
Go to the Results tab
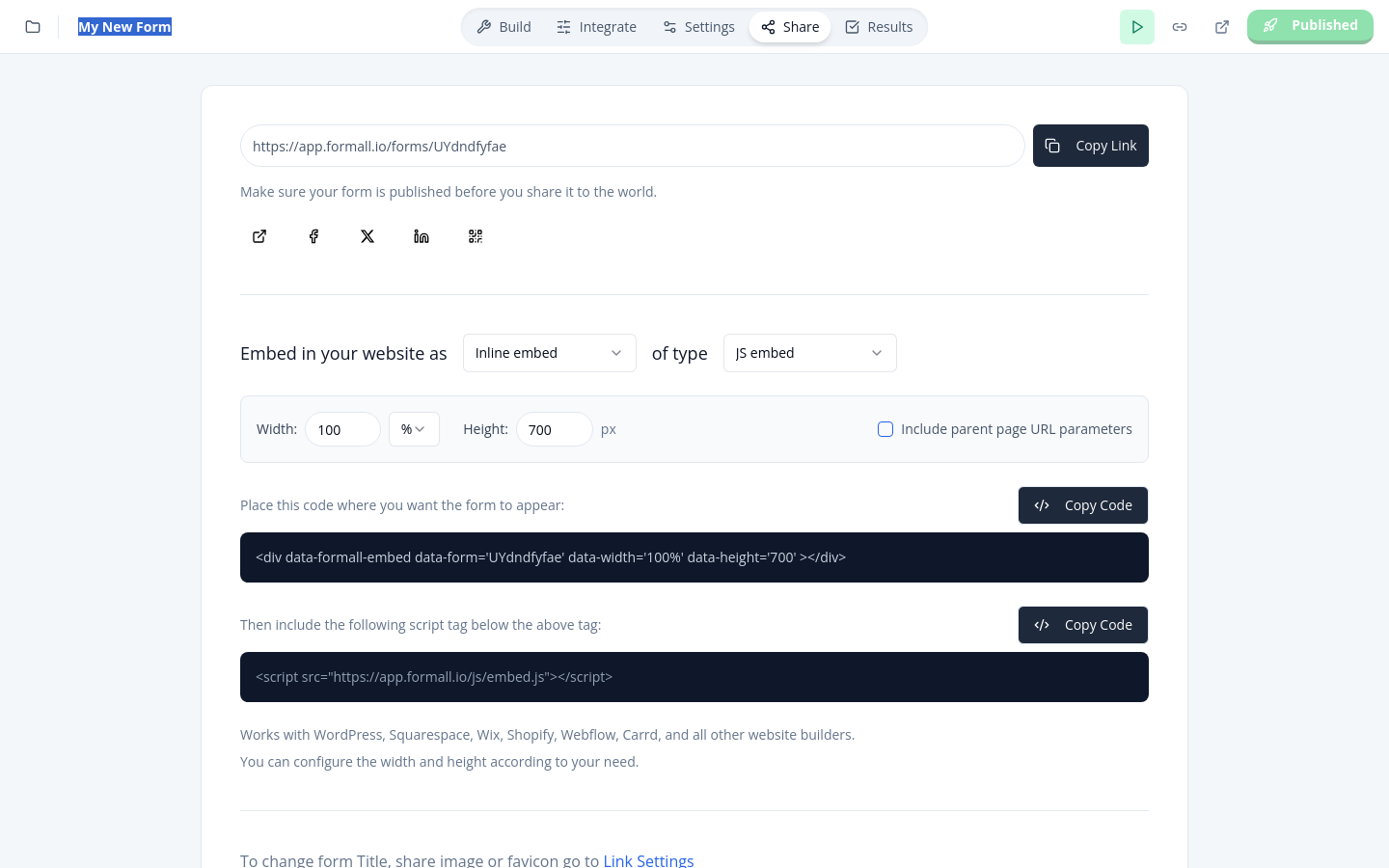coord(879,27)
